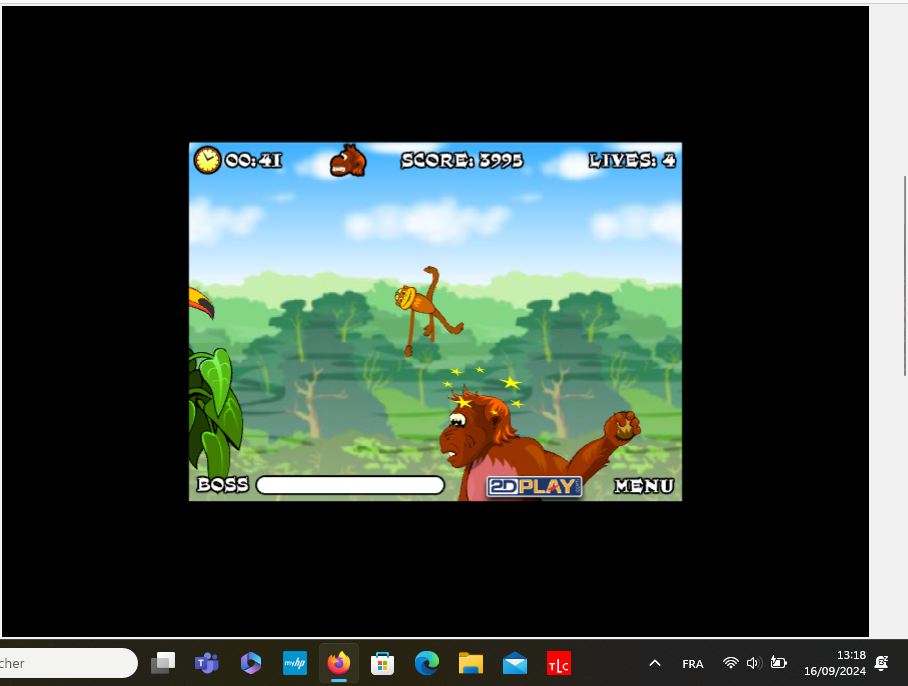Click the SCORE: 3995 counter
This screenshot has width=908, height=686.
462,160
